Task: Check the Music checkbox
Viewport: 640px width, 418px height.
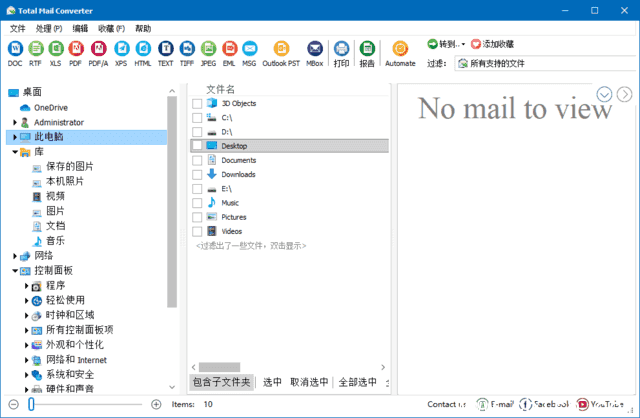Action: point(197,203)
